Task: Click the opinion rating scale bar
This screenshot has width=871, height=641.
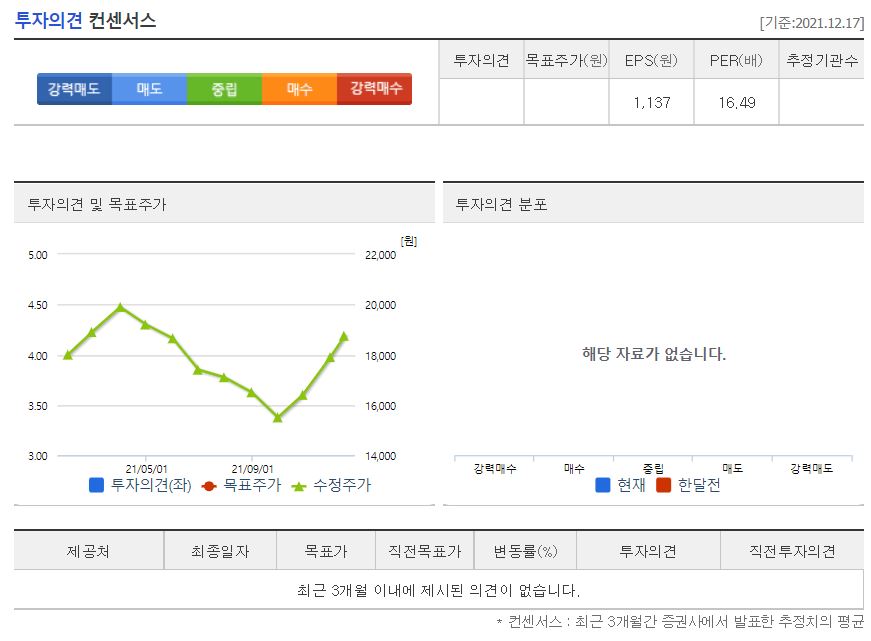Action: 224,88
